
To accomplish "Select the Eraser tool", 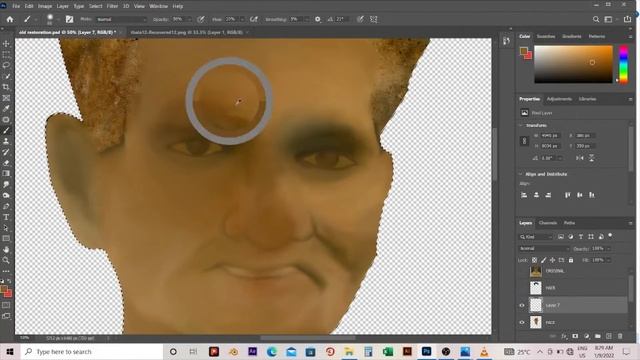I will [6, 163].
